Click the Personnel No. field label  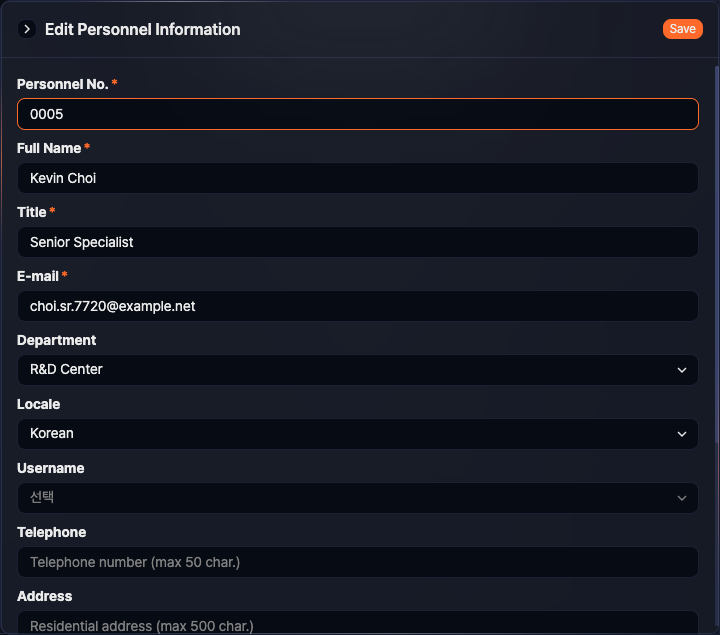click(62, 84)
